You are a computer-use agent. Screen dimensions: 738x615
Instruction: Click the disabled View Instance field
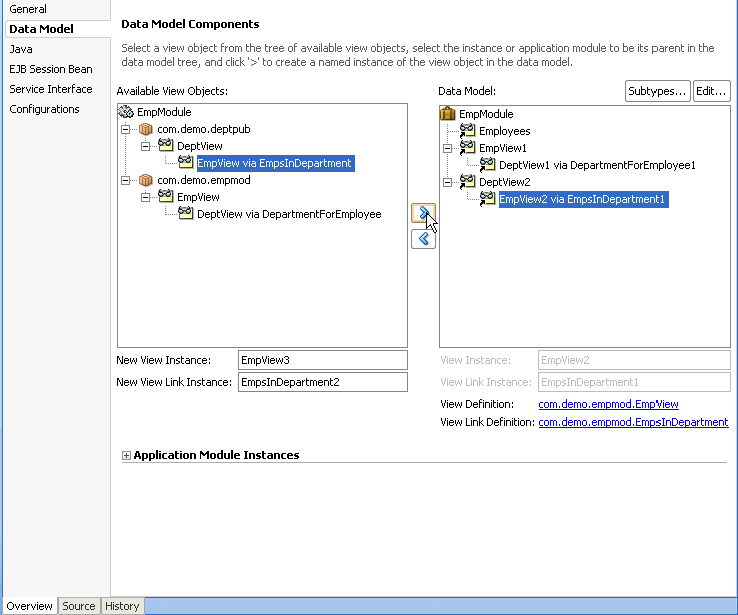coord(634,360)
